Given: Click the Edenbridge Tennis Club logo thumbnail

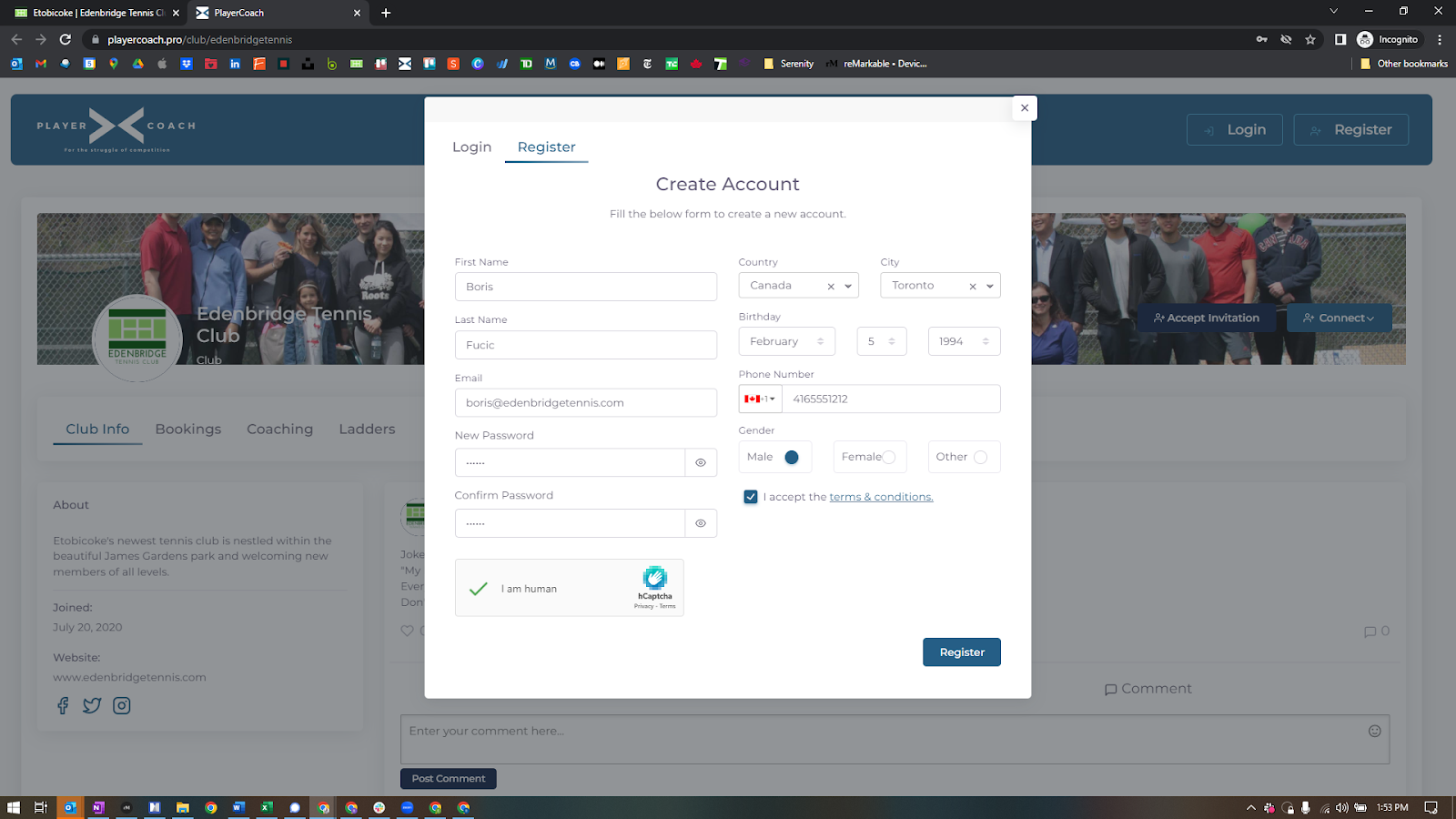Looking at the screenshot, I should [x=137, y=338].
